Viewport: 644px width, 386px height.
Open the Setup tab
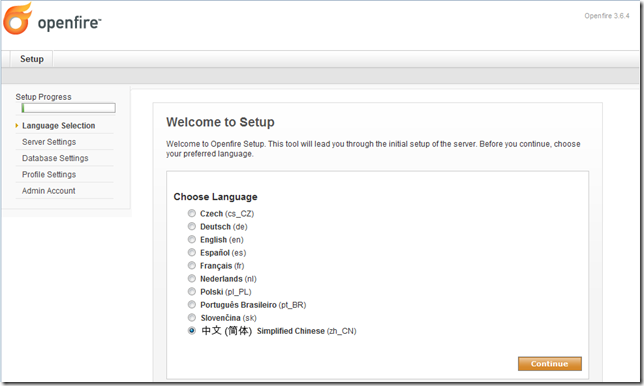(x=32, y=59)
